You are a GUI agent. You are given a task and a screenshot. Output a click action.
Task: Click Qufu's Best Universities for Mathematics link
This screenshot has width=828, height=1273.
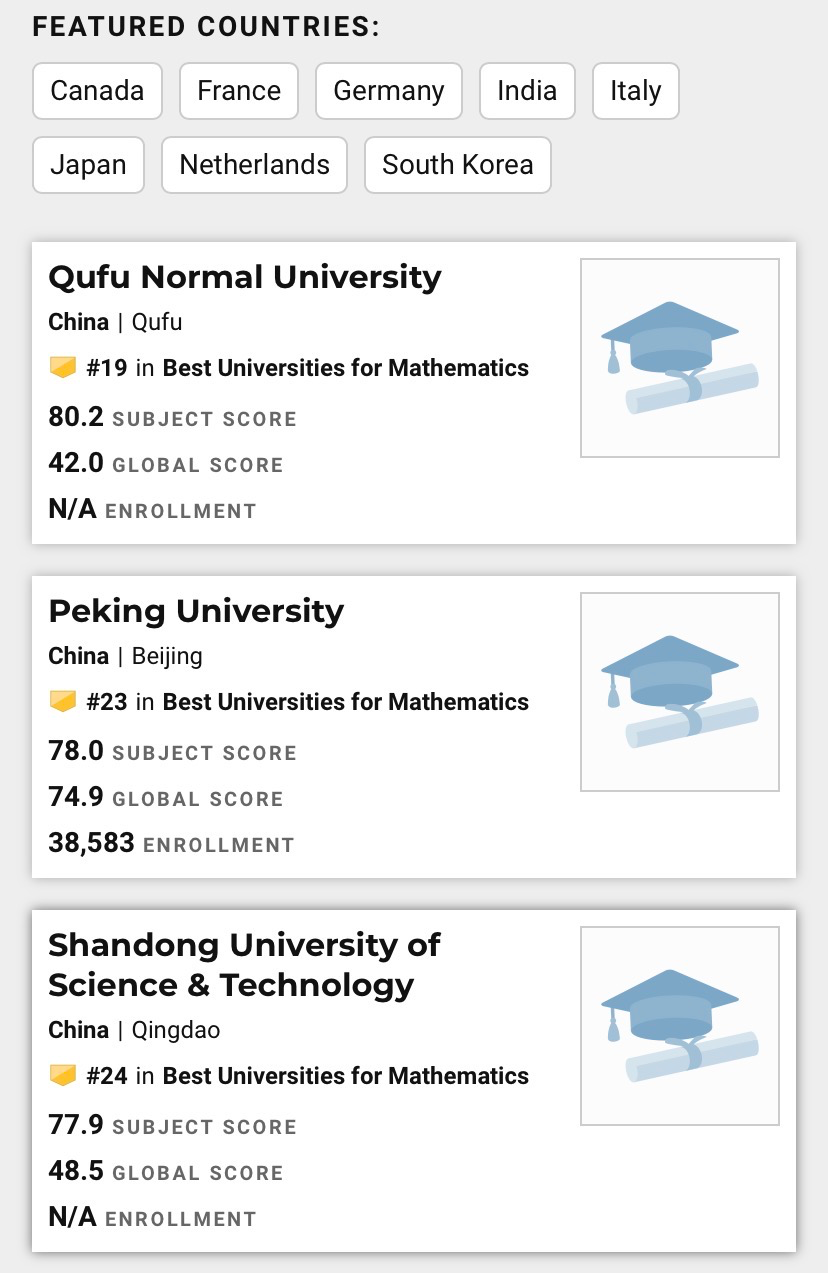[345, 368]
